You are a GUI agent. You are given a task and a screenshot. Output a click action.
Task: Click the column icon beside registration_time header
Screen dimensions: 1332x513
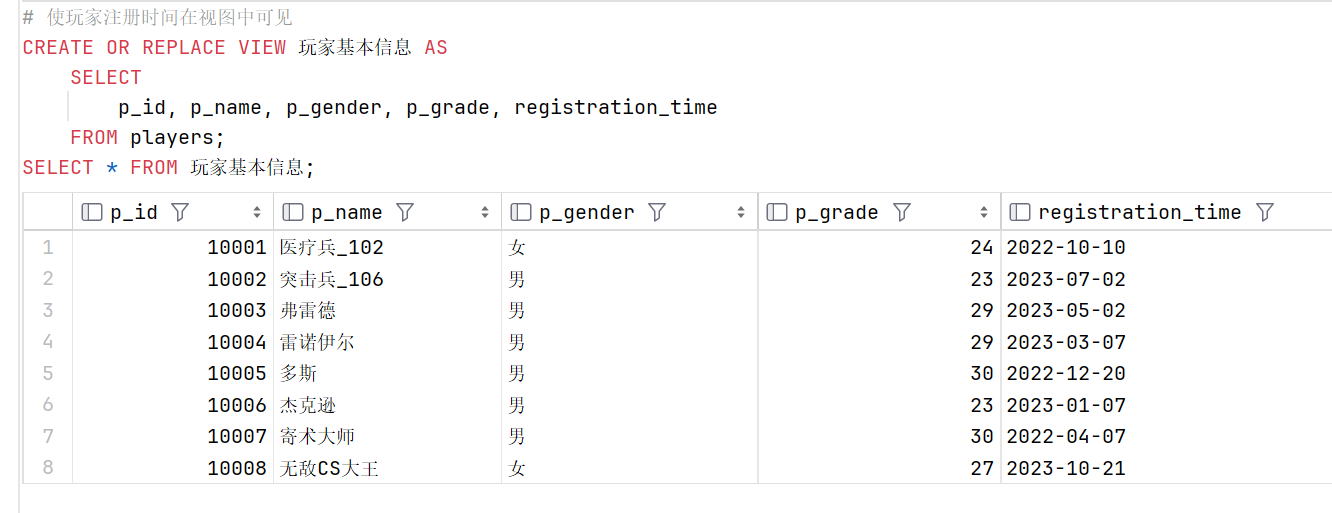1020,212
